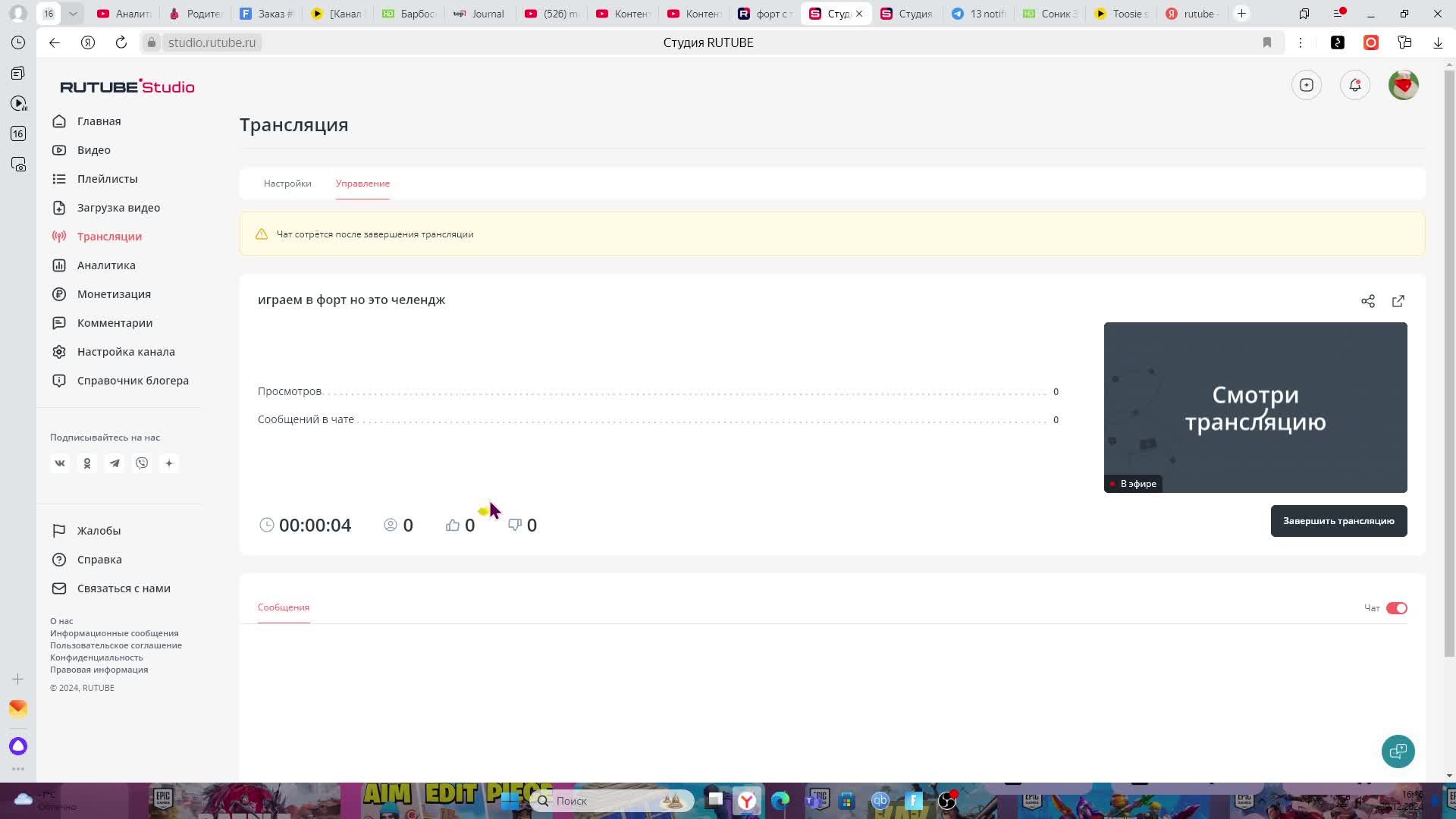Switch to the Toosie browser tab
This screenshot has height=819, width=1456.
(x=1121, y=14)
